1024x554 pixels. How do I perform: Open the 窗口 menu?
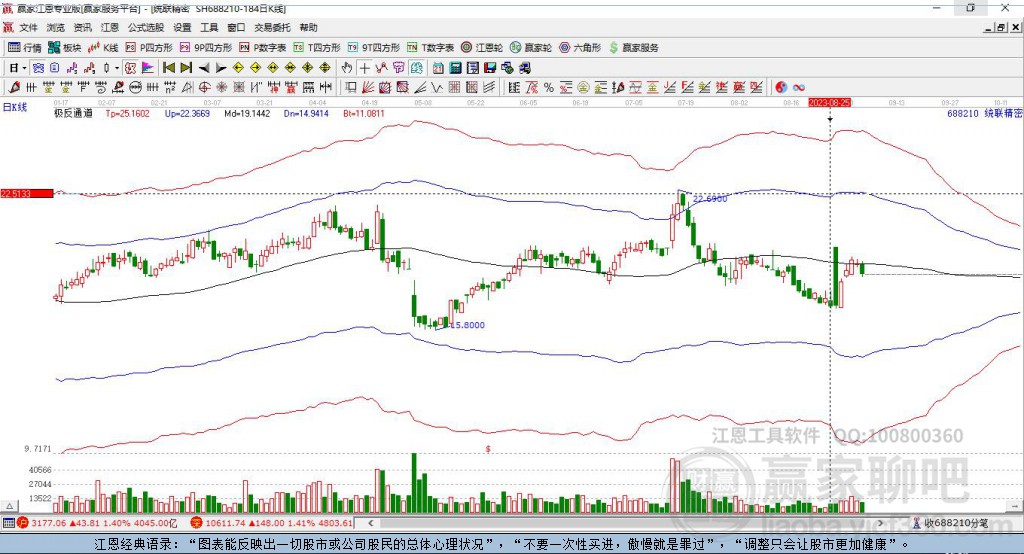pos(236,27)
